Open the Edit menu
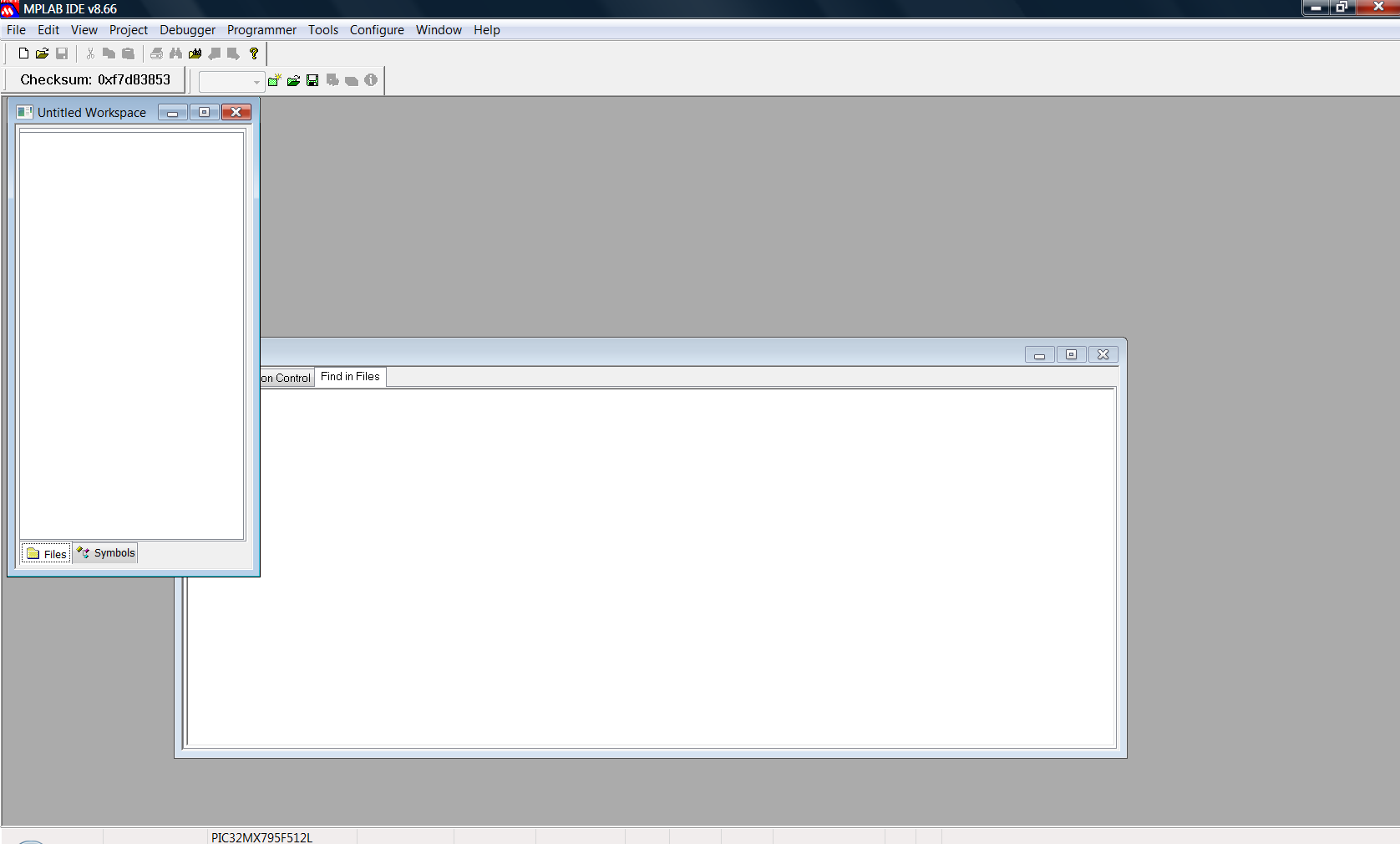 [48, 30]
